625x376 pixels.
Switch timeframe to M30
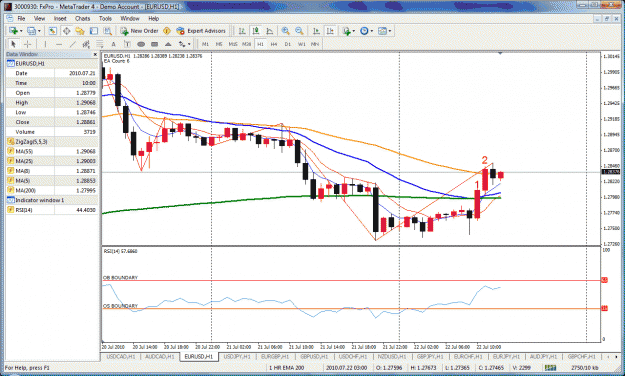(x=246, y=44)
